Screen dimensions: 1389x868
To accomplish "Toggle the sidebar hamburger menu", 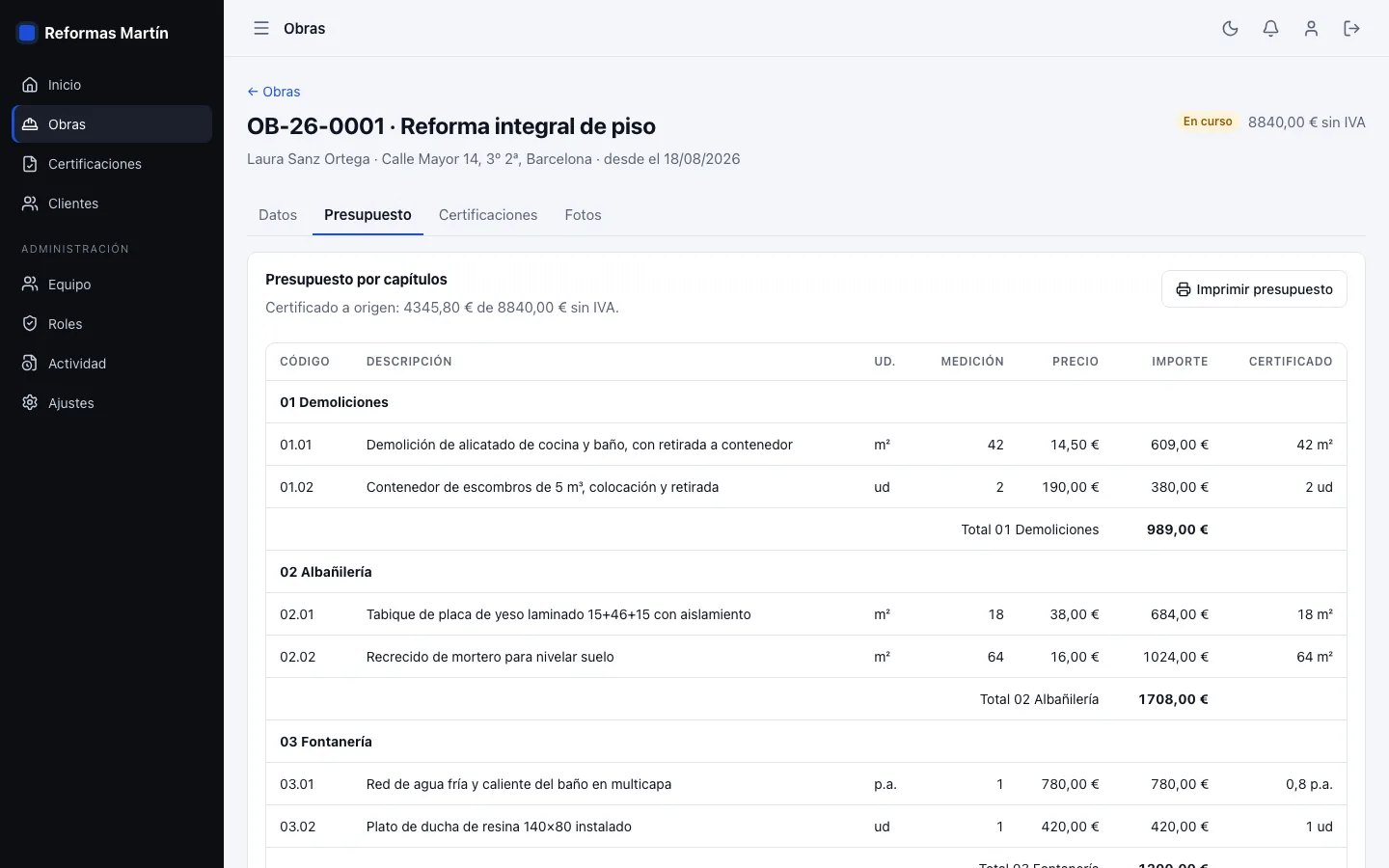I will (261, 28).
